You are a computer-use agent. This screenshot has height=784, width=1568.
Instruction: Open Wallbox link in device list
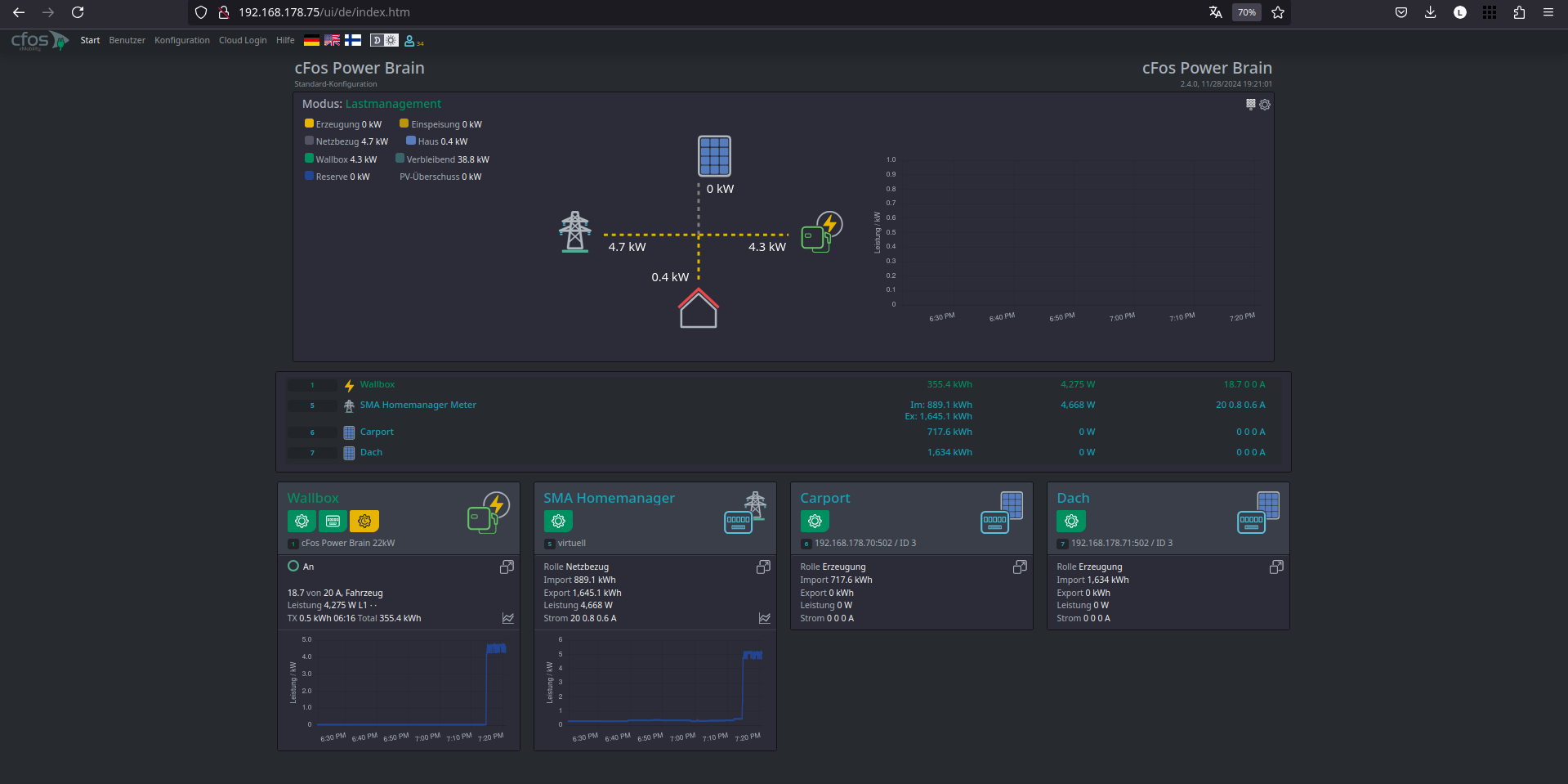pos(377,384)
